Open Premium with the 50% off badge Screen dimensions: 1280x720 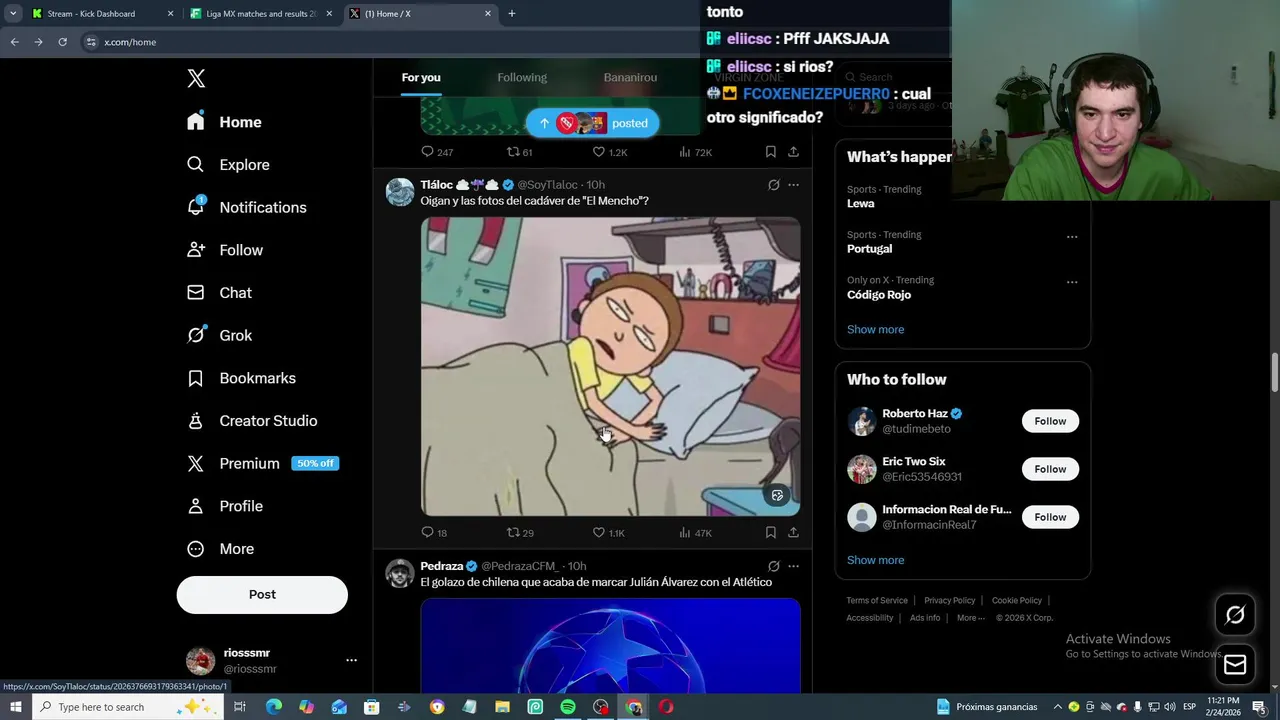[263, 463]
